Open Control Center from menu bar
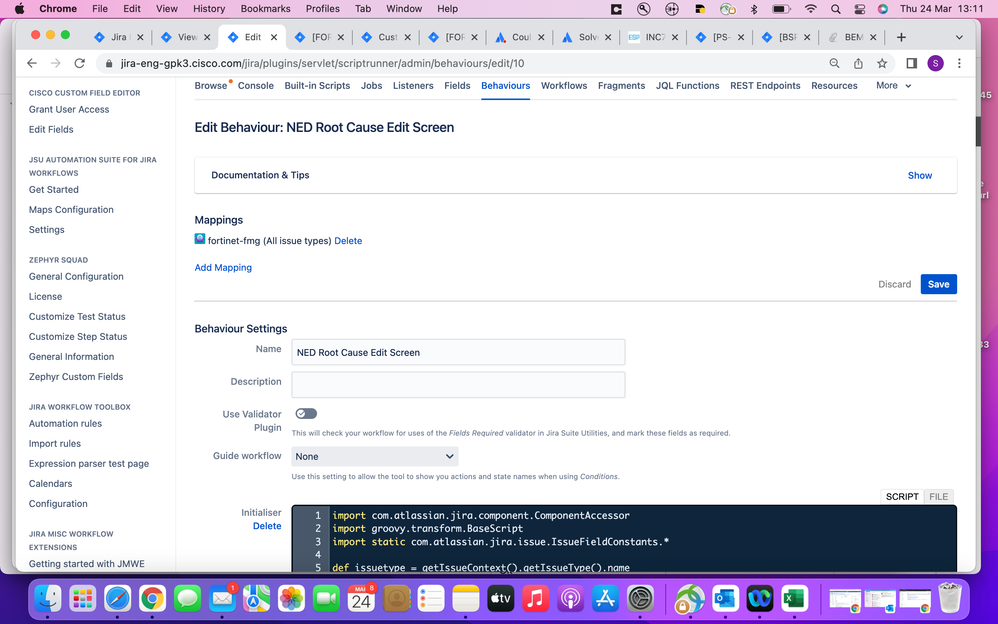The width and height of the screenshot is (998, 624). tap(859, 9)
